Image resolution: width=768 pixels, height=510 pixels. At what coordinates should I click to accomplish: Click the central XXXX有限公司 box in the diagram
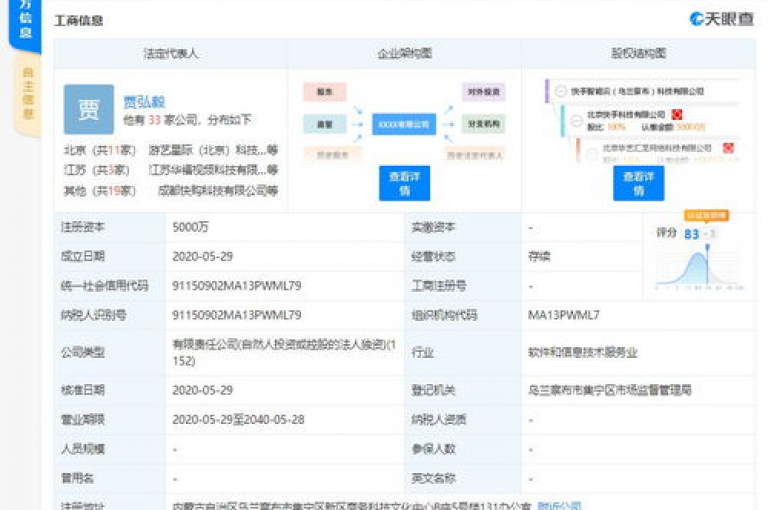click(x=404, y=124)
